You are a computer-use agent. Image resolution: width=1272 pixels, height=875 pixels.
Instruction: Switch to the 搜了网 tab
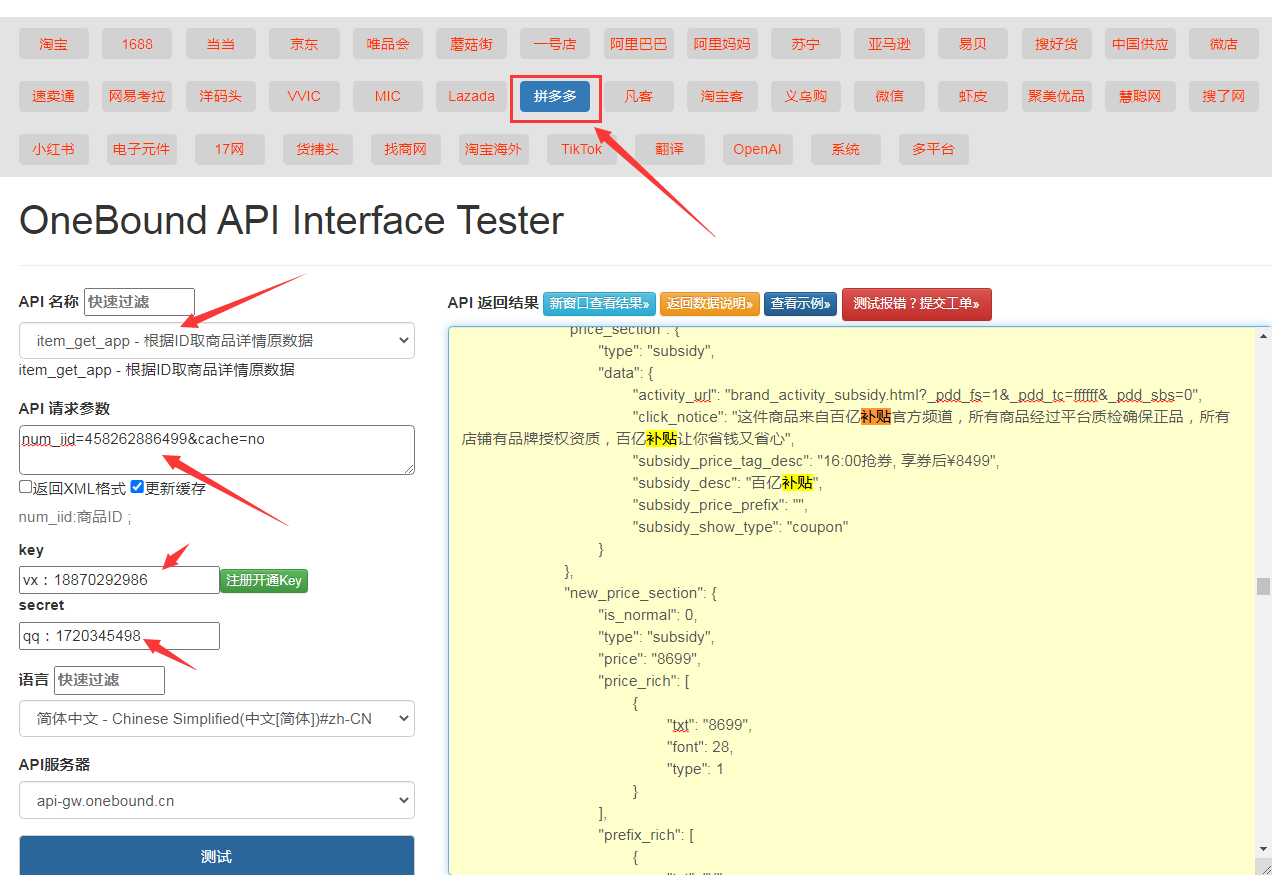point(1224,96)
